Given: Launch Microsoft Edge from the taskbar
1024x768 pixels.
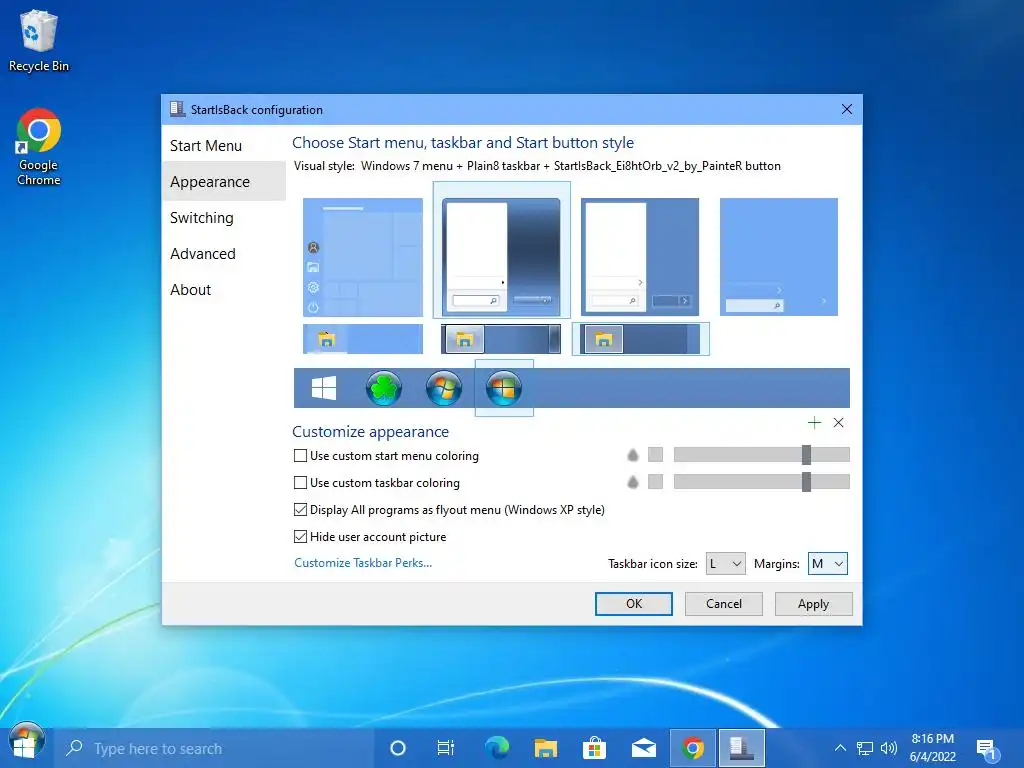Looking at the screenshot, I should 497,748.
